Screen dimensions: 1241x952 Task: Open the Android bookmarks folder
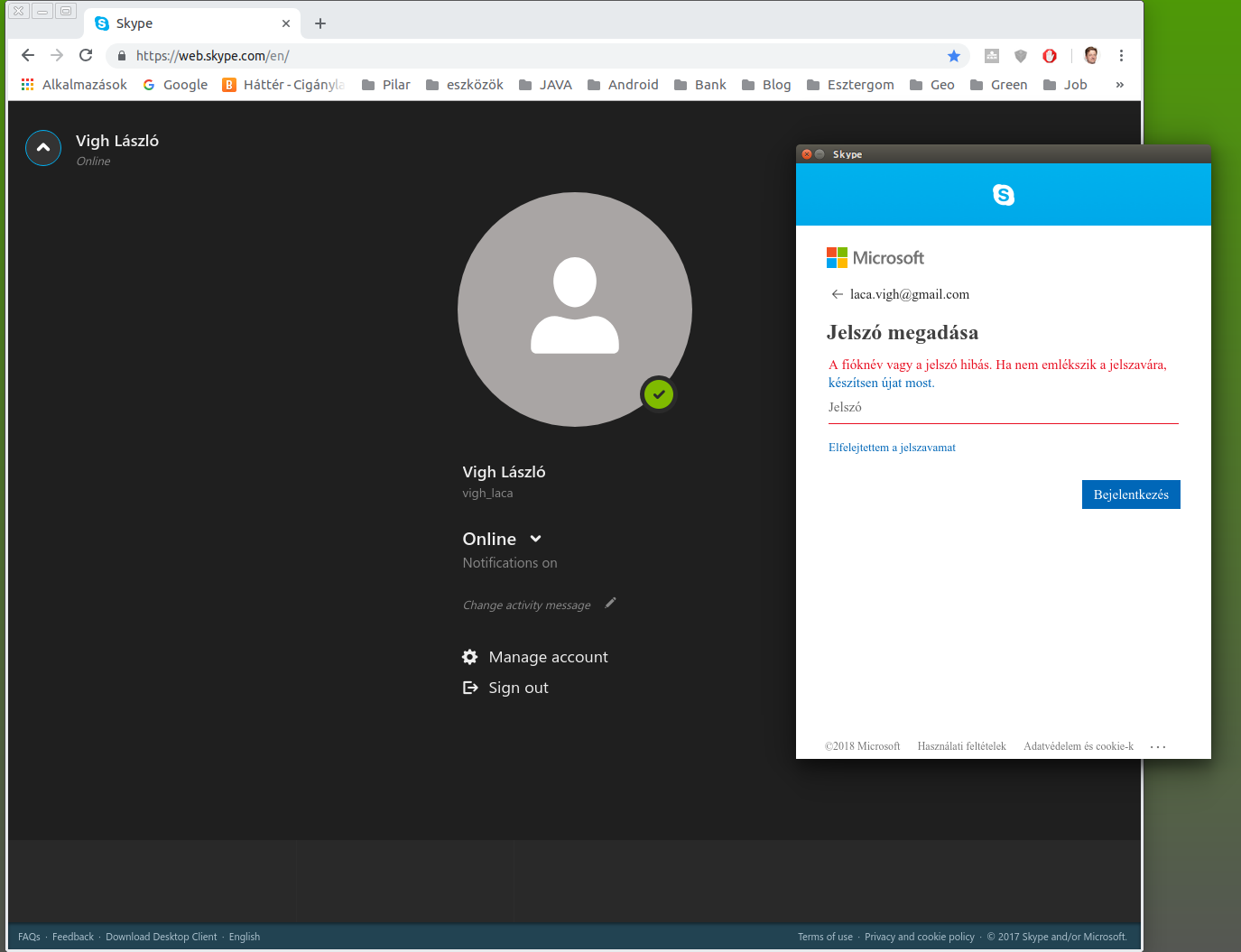click(x=623, y=85)
